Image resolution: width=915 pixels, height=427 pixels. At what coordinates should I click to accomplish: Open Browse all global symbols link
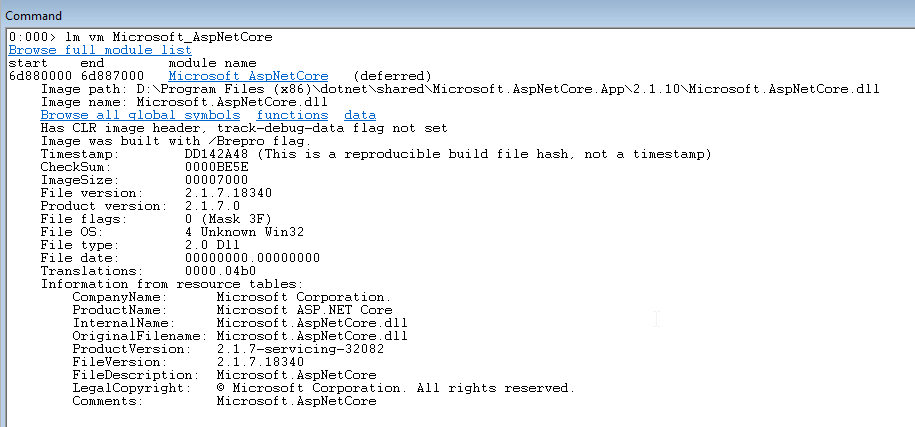tap(140, 115)
